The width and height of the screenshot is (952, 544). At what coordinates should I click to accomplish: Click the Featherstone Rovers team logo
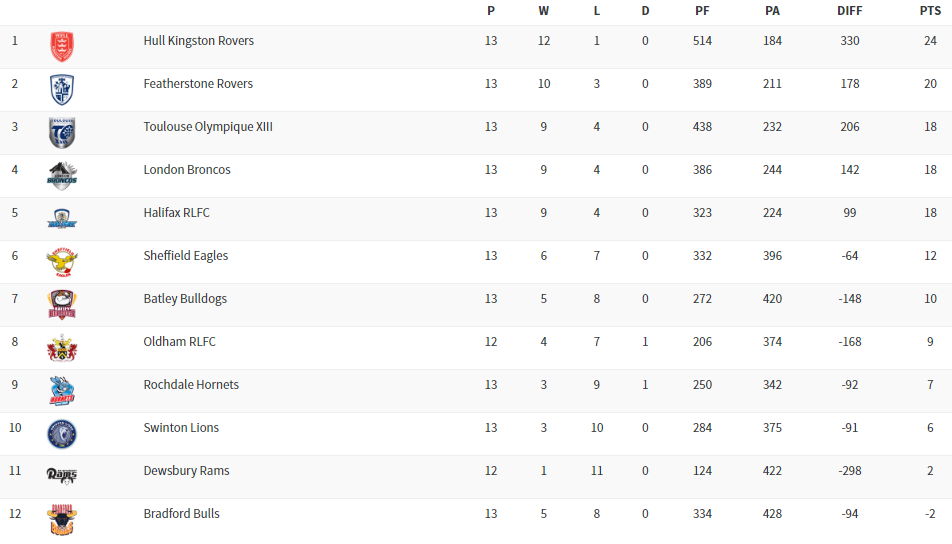[62, 89]
